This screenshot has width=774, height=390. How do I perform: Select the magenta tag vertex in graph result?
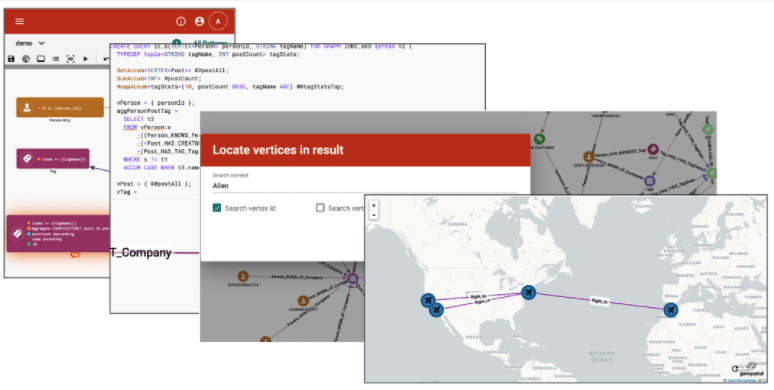click(x=653, y=149)
